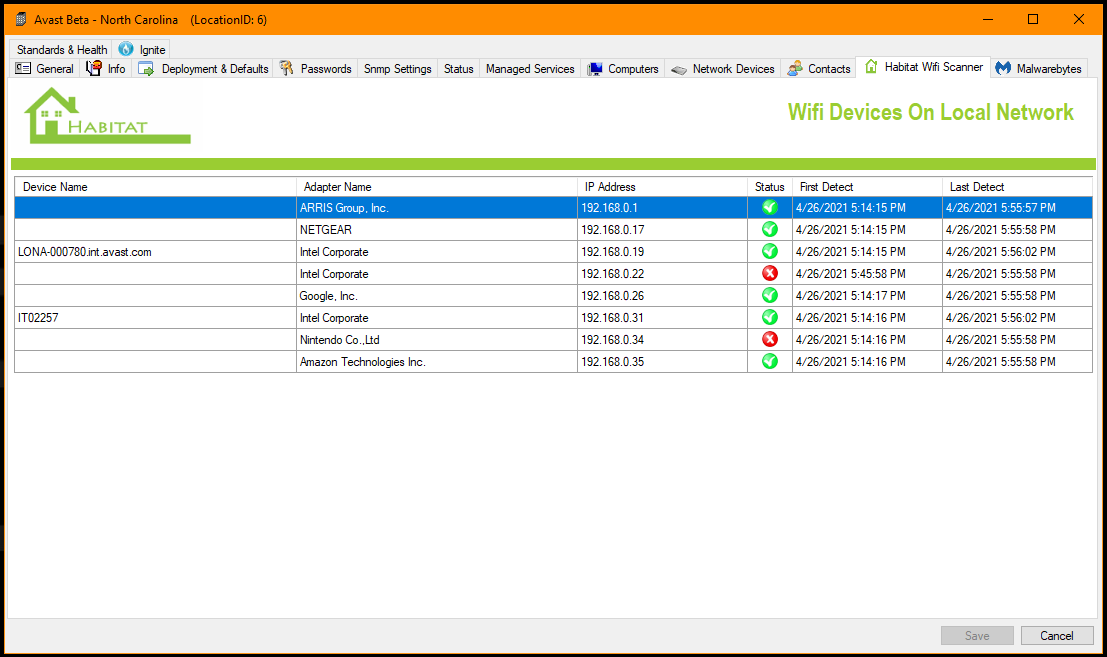
Task: Click the Network Devices icon
Action: point(678,69)
